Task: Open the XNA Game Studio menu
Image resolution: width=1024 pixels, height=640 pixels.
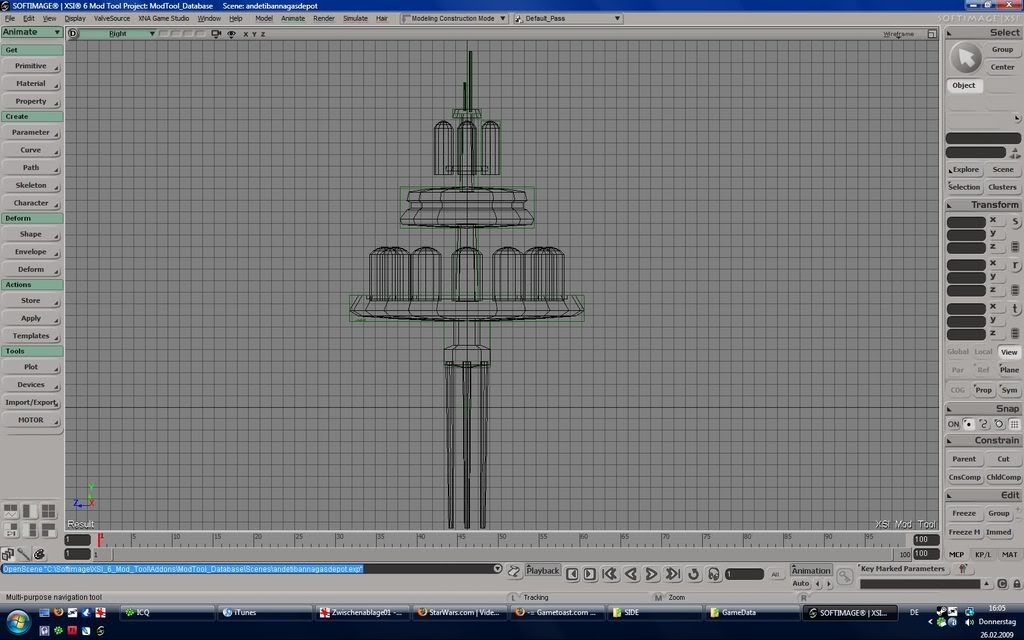Action: pyautogui.click(x=163, y=18)
